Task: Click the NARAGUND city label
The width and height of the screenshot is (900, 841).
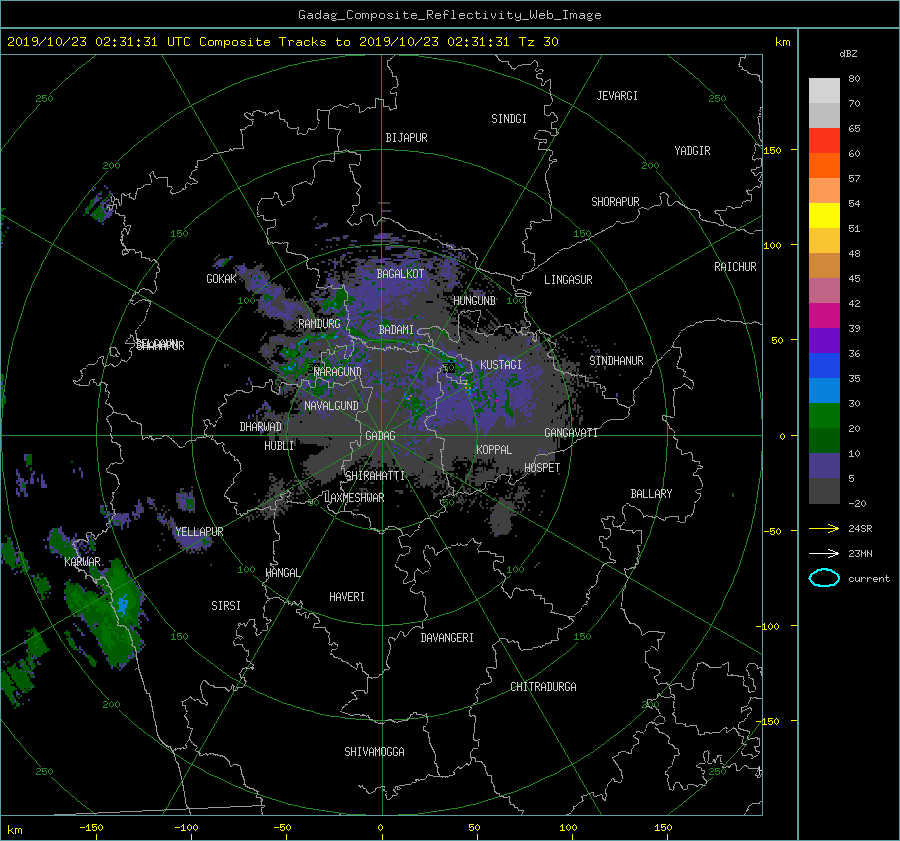Action: (338, 372)
